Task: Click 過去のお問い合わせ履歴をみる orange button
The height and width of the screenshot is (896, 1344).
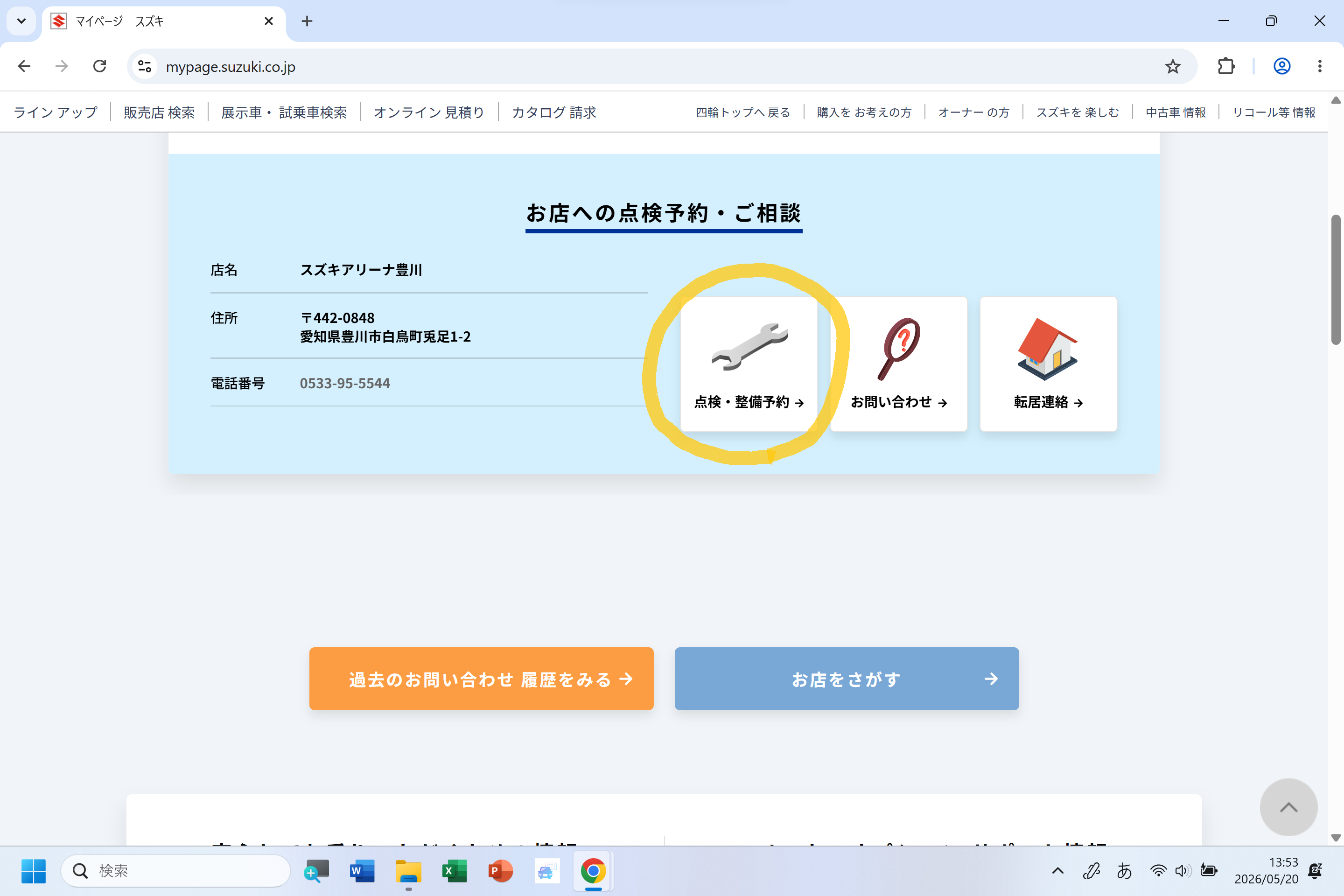Action: point(481,678)
